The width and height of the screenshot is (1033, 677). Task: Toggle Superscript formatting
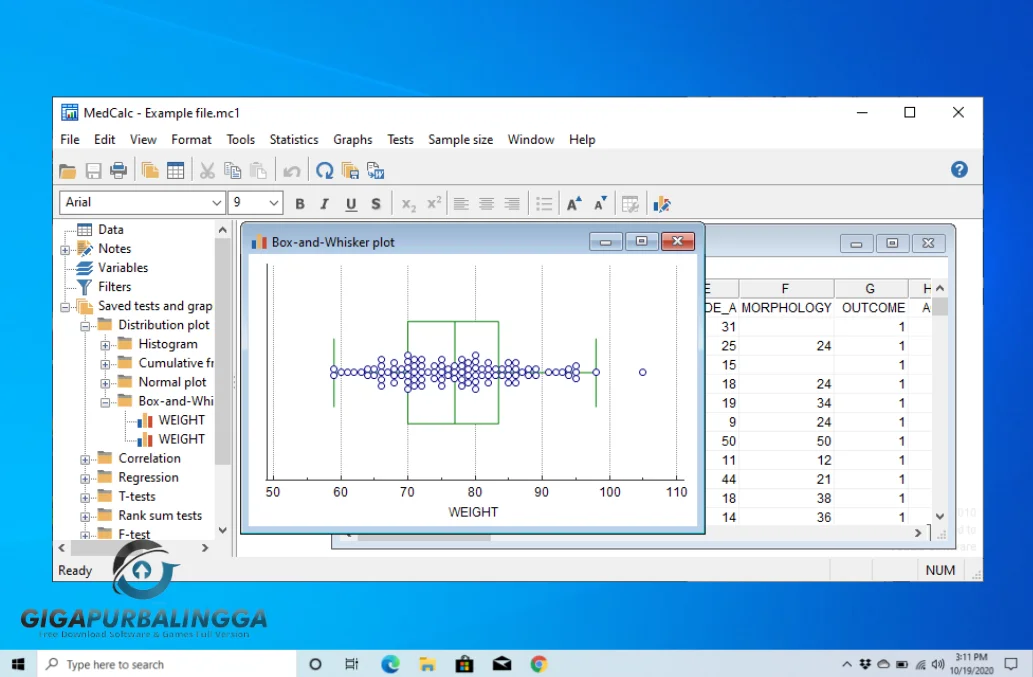(433, 203)
